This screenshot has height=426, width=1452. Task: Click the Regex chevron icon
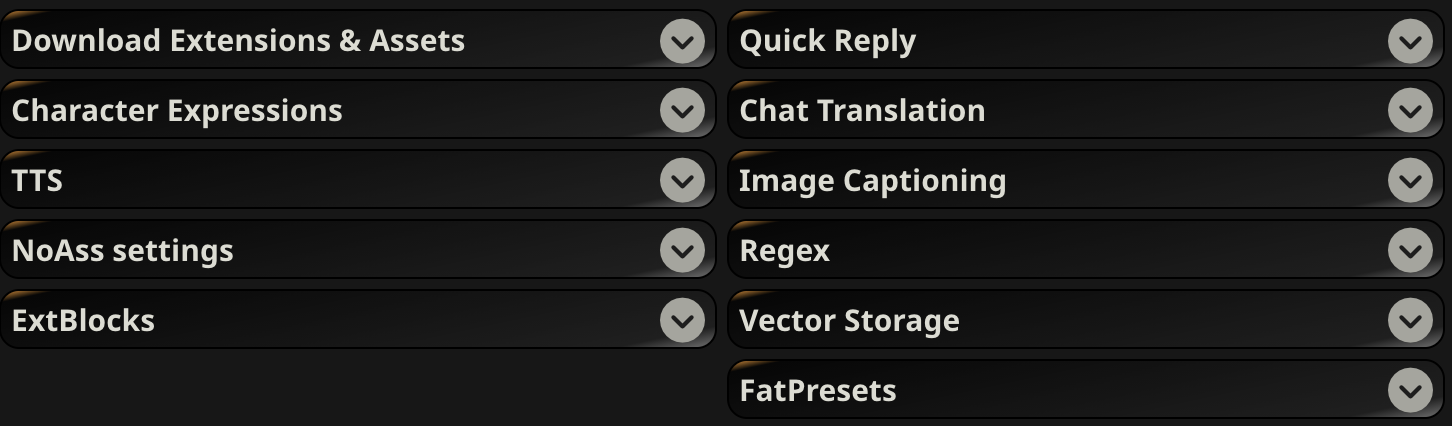(1410, 251)
